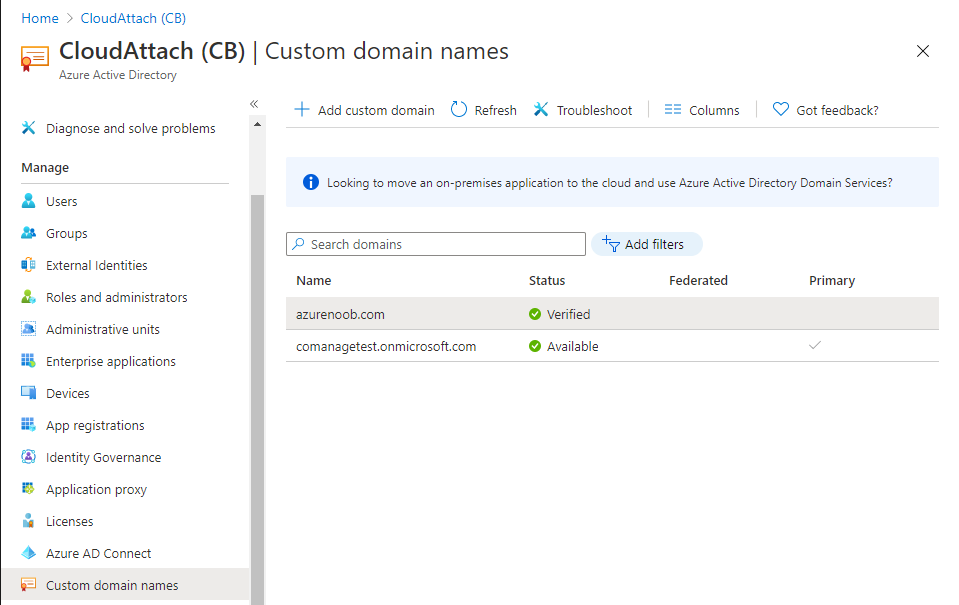Click the Azure AD Connect diamond icon
Image resolution: width=959 pixels, height=605 pixels.
(28, 553)
